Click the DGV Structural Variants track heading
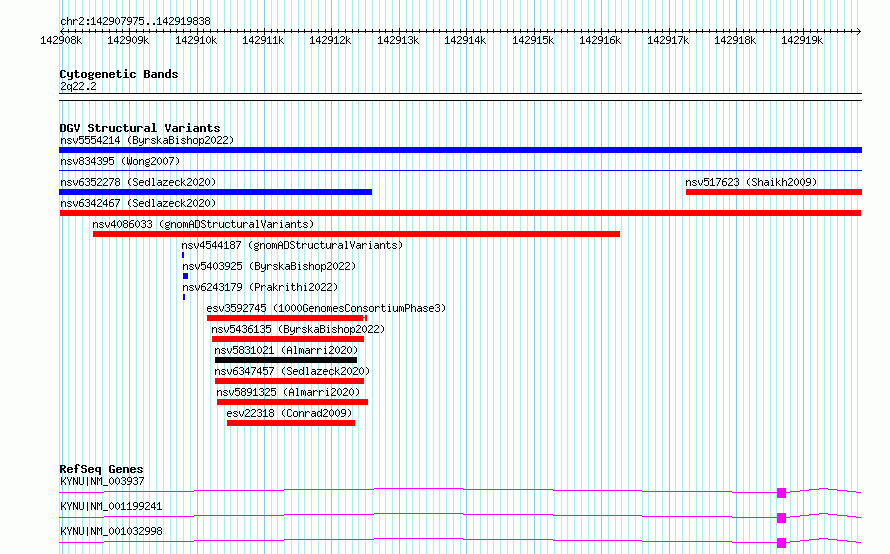 pos(140,128)
